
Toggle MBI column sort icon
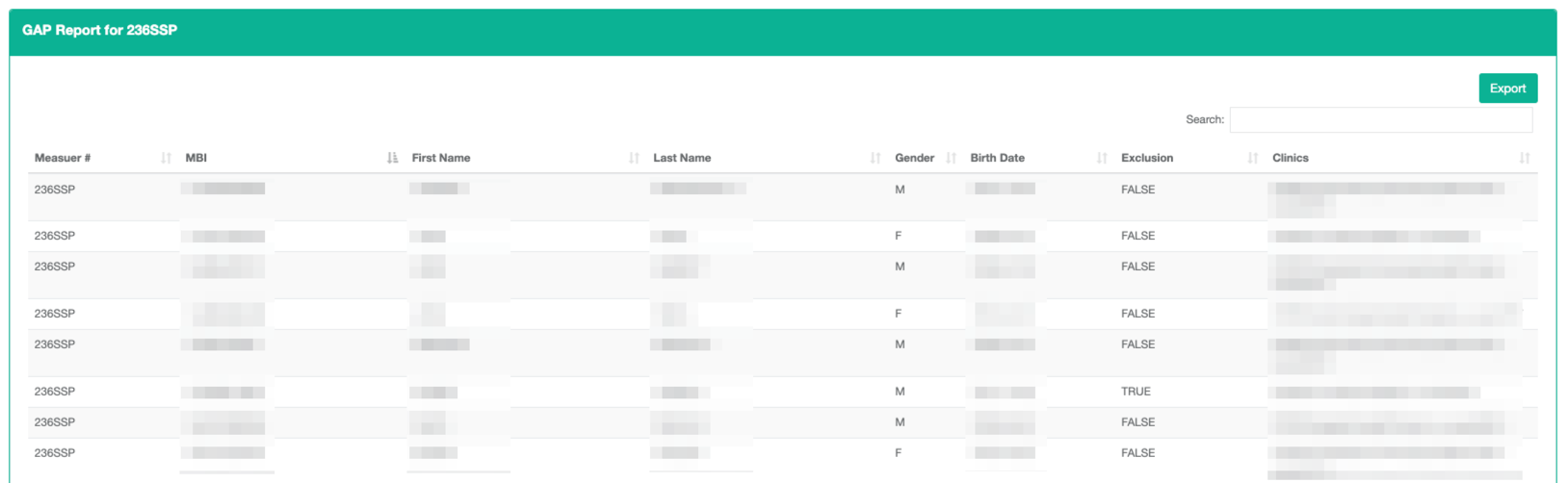392,158
